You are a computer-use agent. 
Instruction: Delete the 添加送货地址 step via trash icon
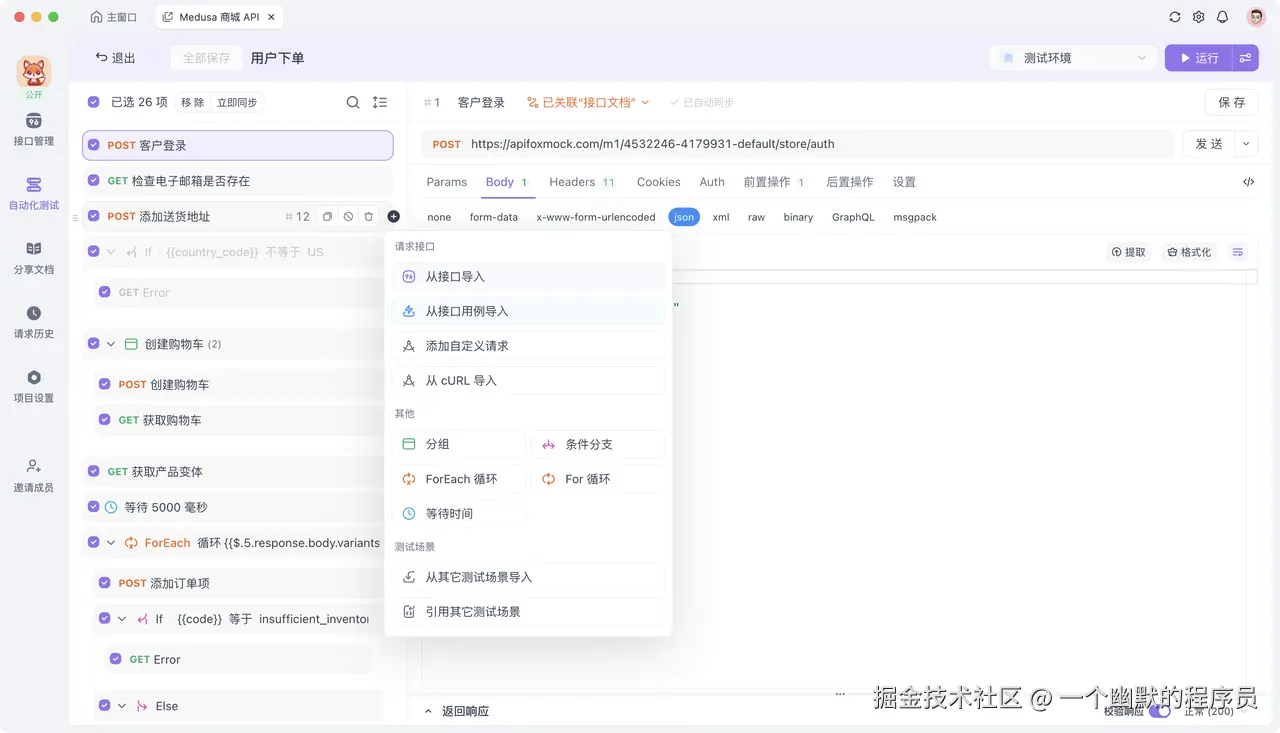(368, 216)
